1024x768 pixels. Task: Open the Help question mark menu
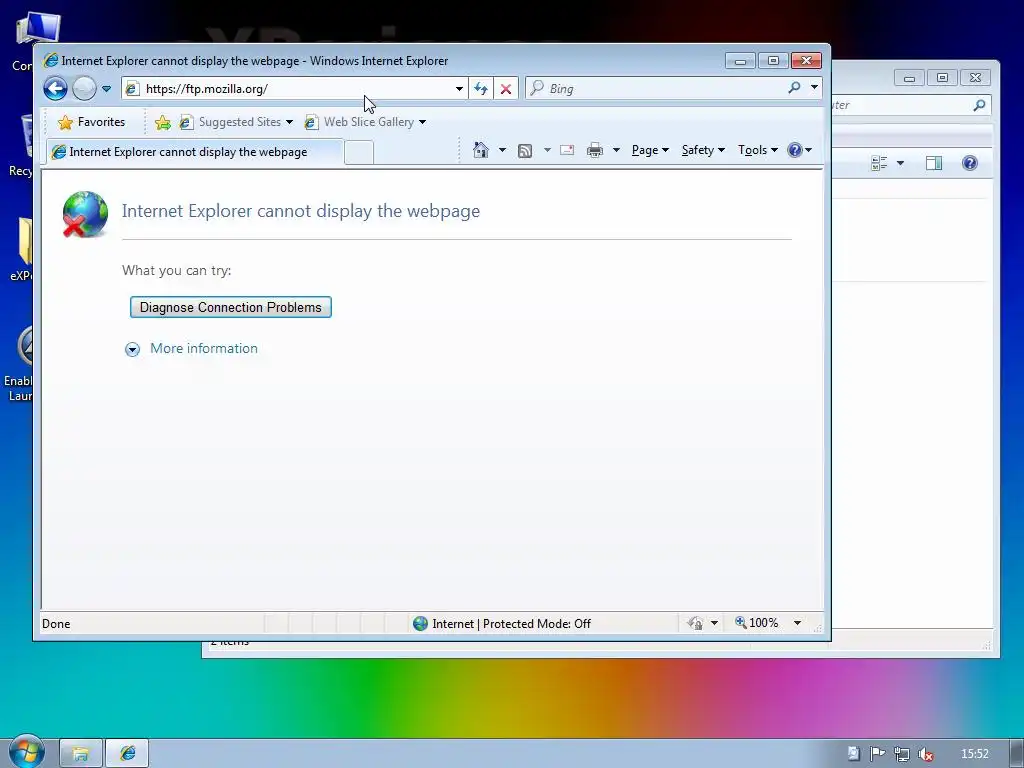(799, 150)
